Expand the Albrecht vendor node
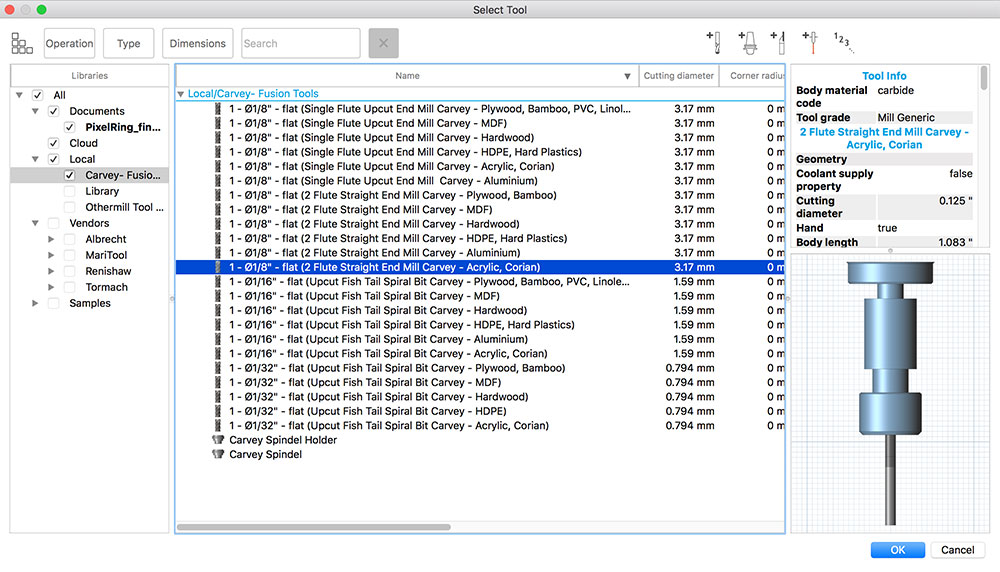Screen dimensions: 1000x572 [51, 239]
